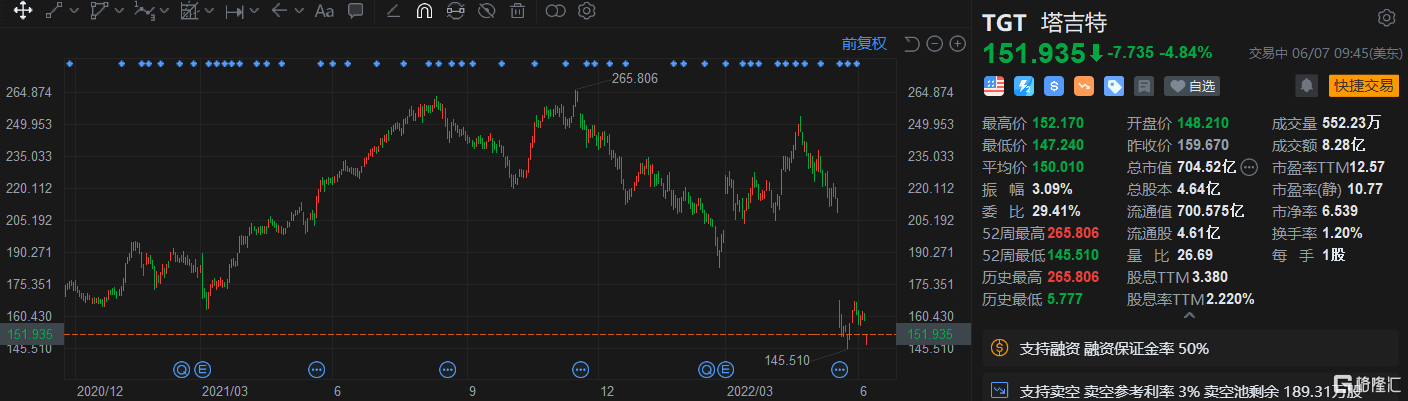Click the 151.935 price label on left axis
This screenshot has height=401, width=1408.
tap(32, 334)
